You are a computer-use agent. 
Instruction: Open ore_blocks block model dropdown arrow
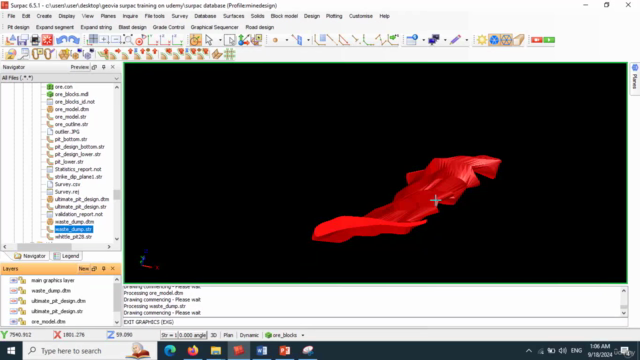[303, 335]
